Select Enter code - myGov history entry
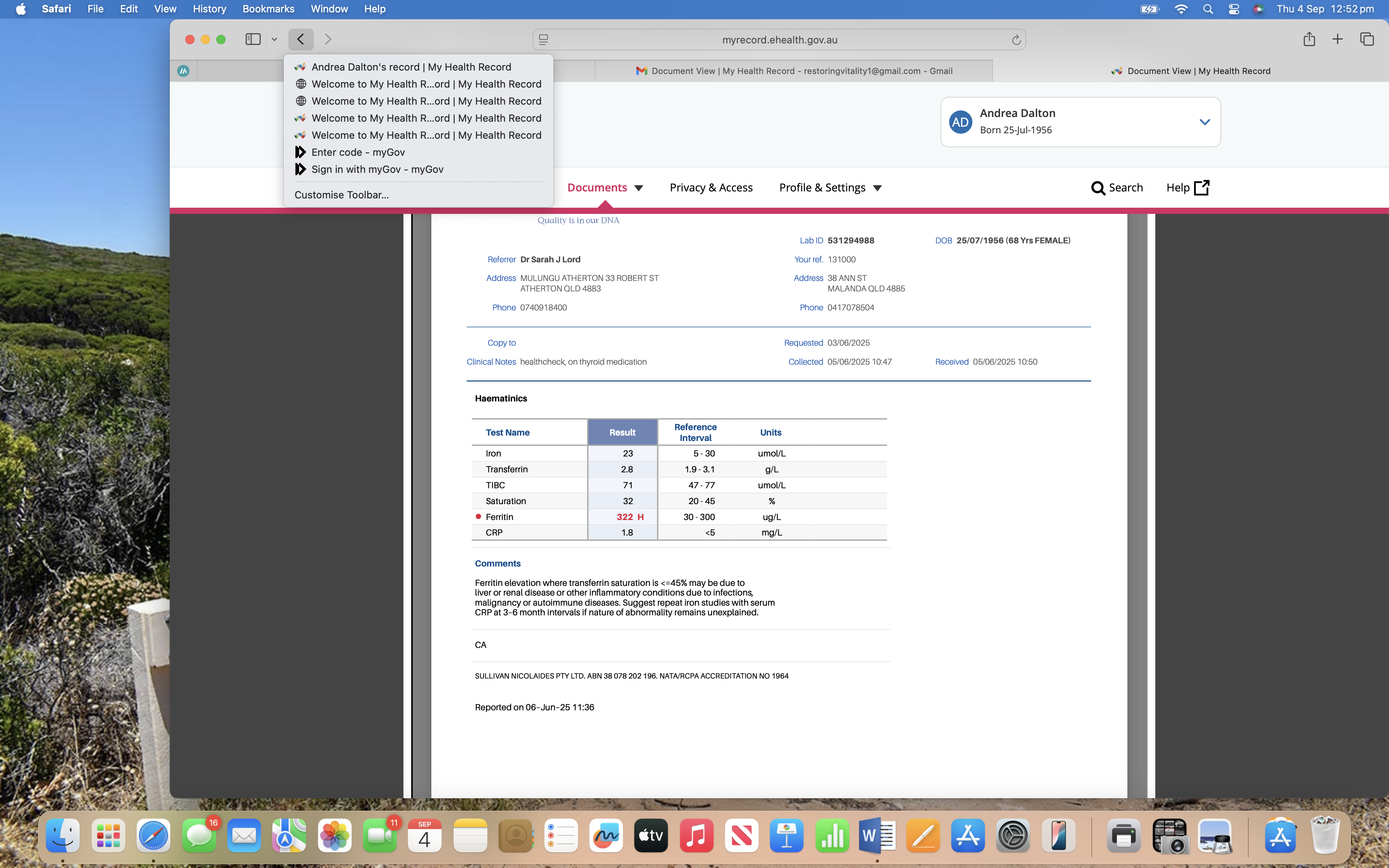 (358, 152)
